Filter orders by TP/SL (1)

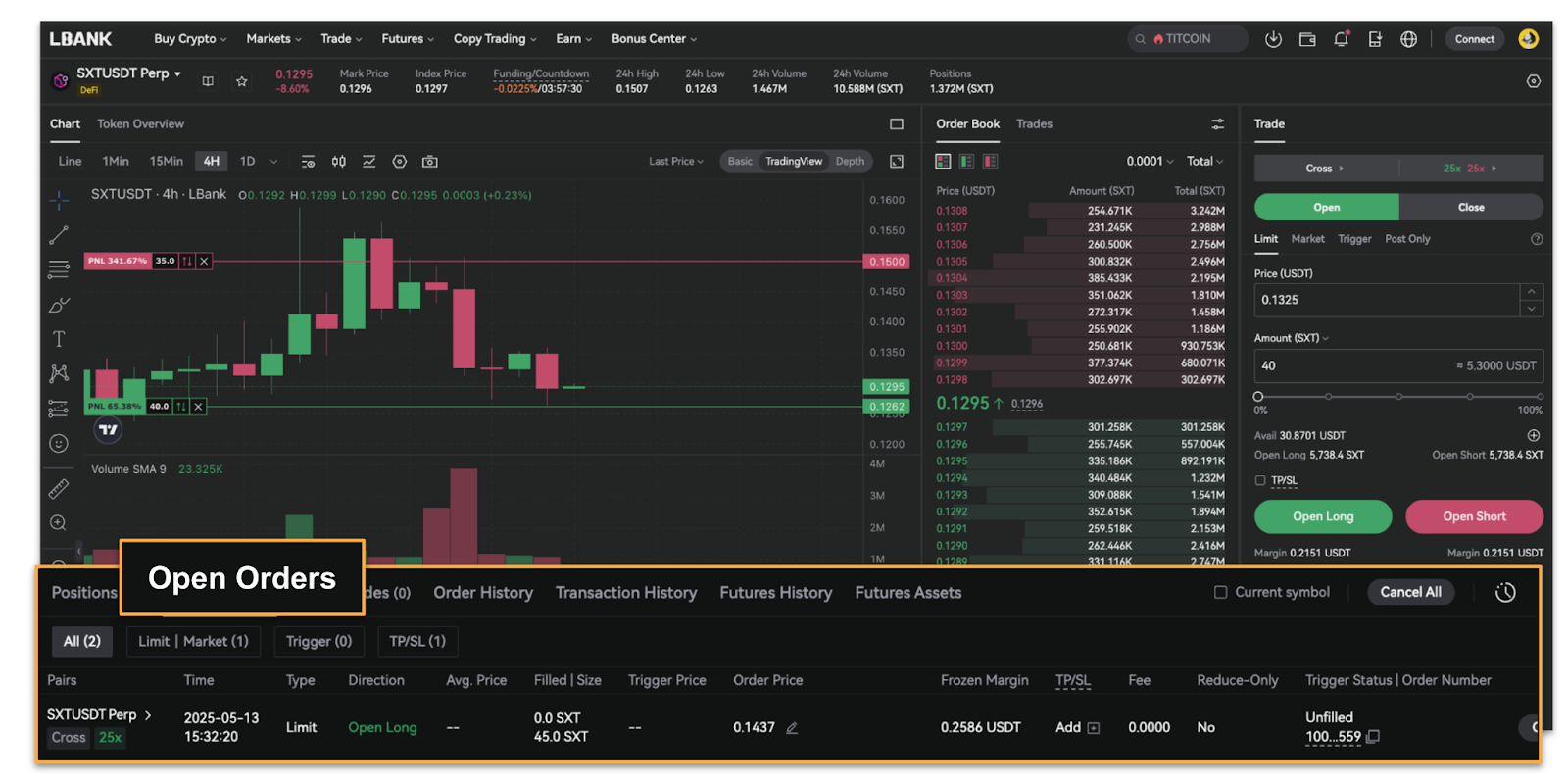[417, 642]
